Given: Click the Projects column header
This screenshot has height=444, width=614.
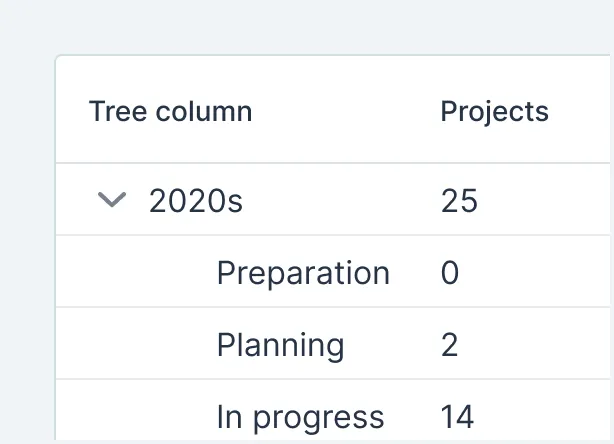Looking at the screenshot, I should click(x=494, y=111).
